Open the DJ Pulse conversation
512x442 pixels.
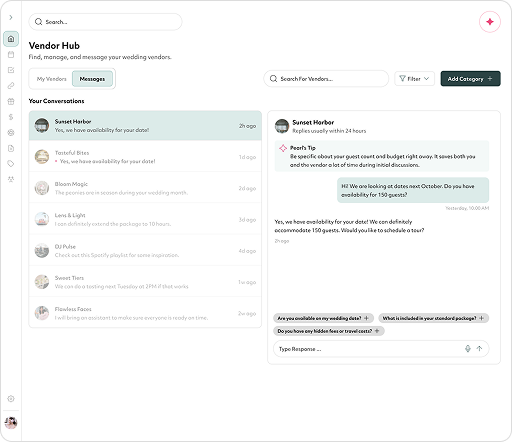tap(145, 251)
